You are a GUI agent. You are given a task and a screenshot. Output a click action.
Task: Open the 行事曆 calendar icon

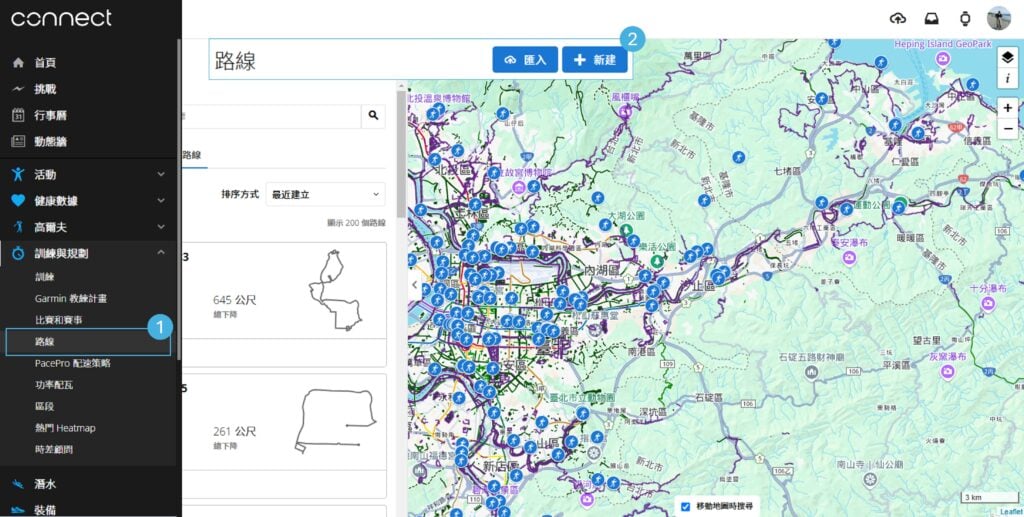click(18, 115)
